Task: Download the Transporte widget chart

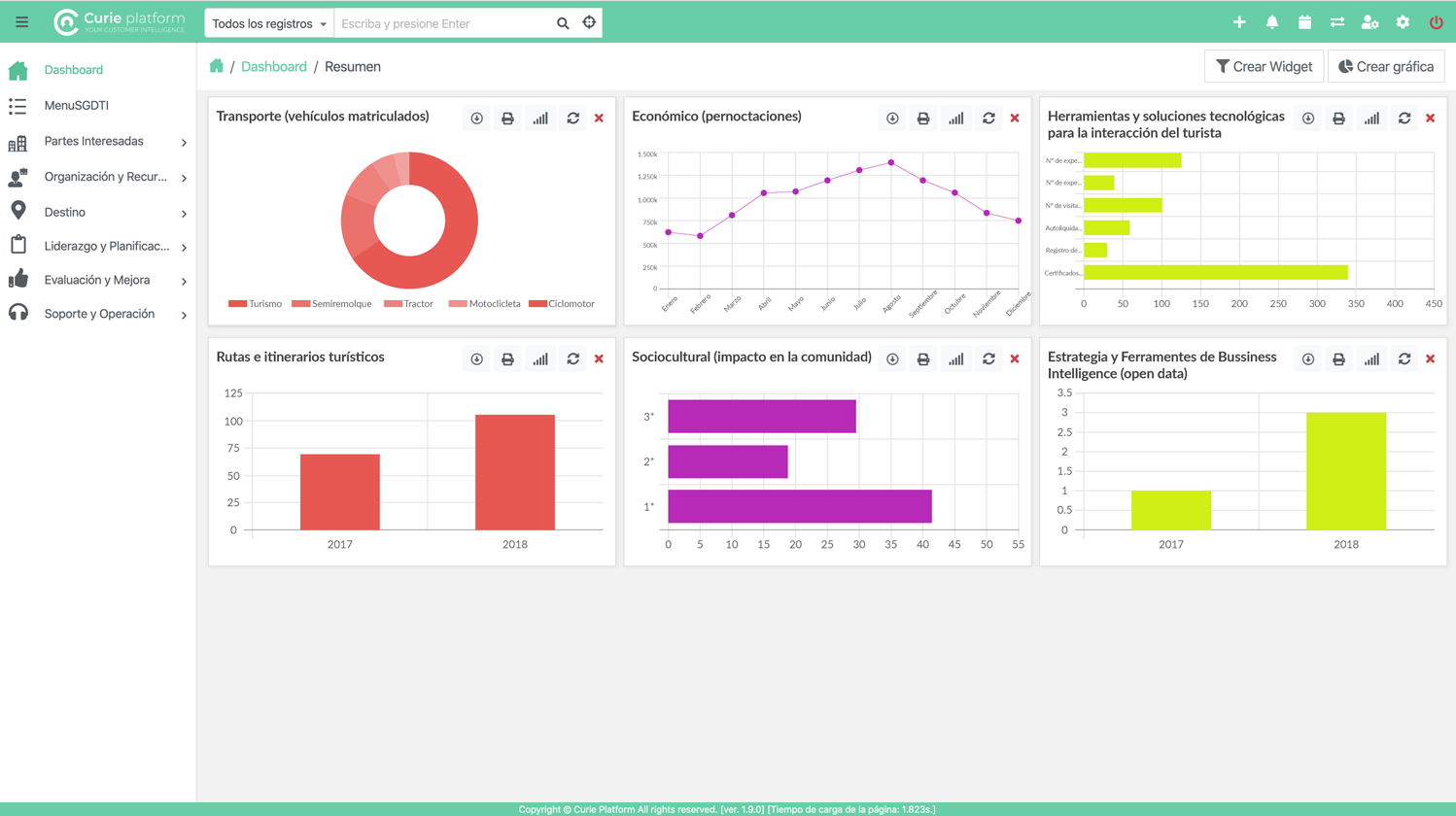Action: [476, 119]
